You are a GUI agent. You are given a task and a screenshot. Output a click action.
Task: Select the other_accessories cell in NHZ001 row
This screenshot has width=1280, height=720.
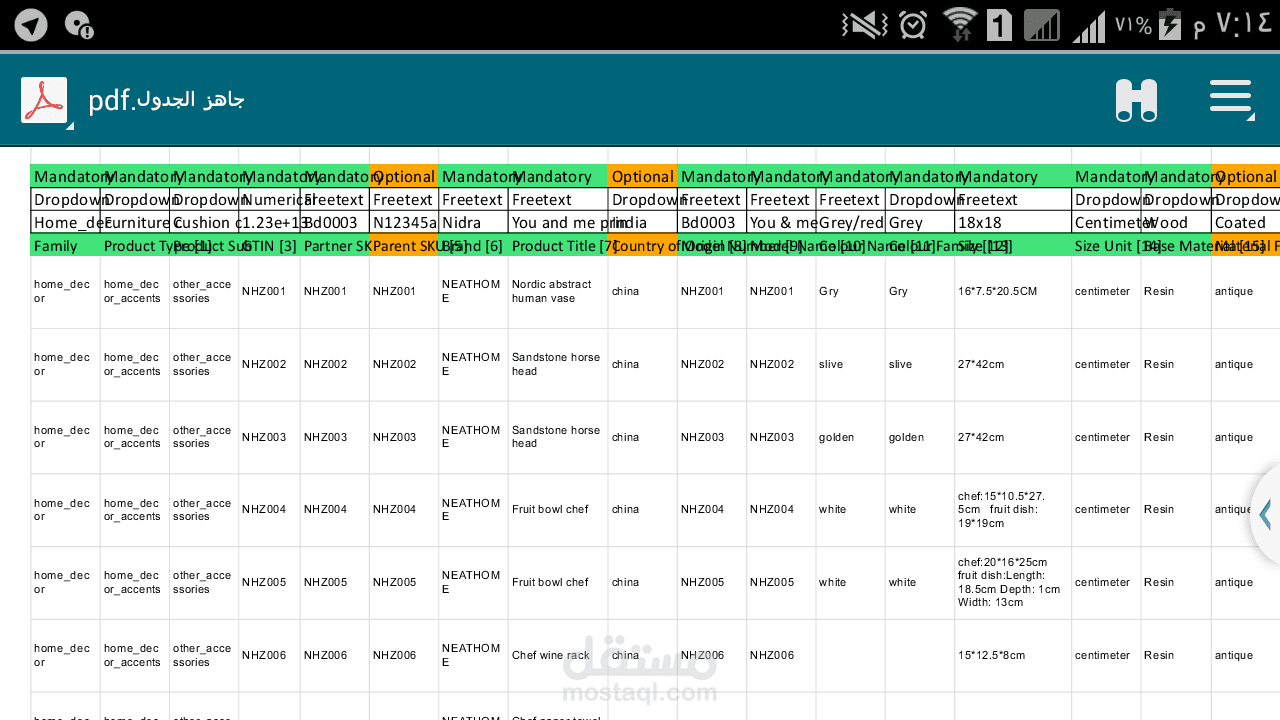[x=202, y=291]
